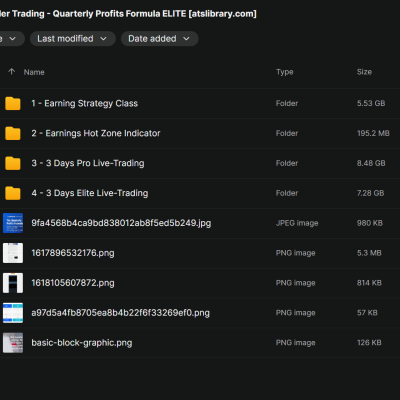400x400 pixels.
Task: Click the folder icon for 3 Days Pro Live-Trading
Action: click(13, 163)
